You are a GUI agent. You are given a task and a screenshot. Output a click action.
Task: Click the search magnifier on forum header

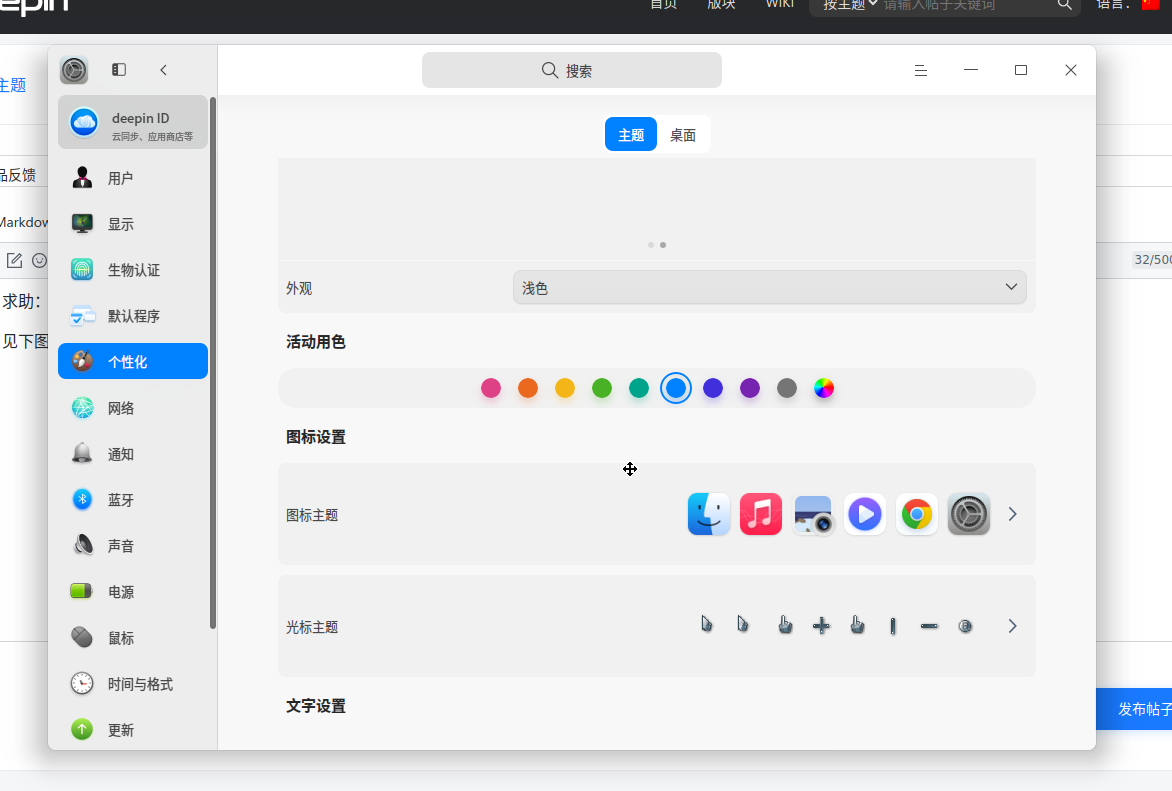pos(1064,5)
